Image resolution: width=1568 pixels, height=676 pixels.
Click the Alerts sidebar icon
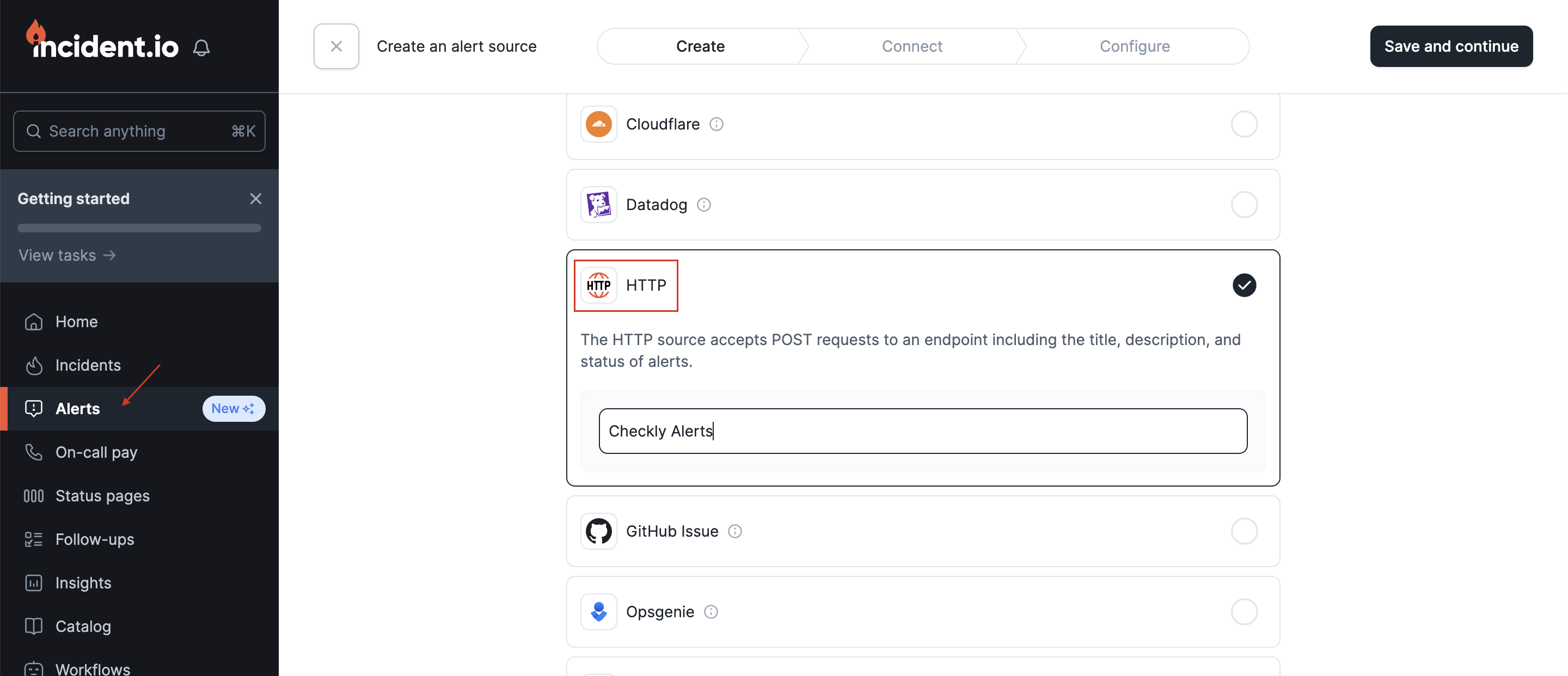(35, 409)
